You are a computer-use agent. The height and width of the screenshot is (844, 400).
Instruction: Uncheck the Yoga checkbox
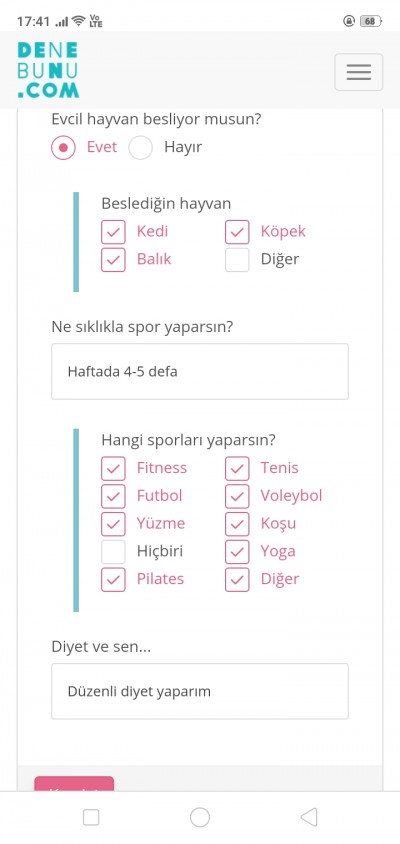pos(237,552)
